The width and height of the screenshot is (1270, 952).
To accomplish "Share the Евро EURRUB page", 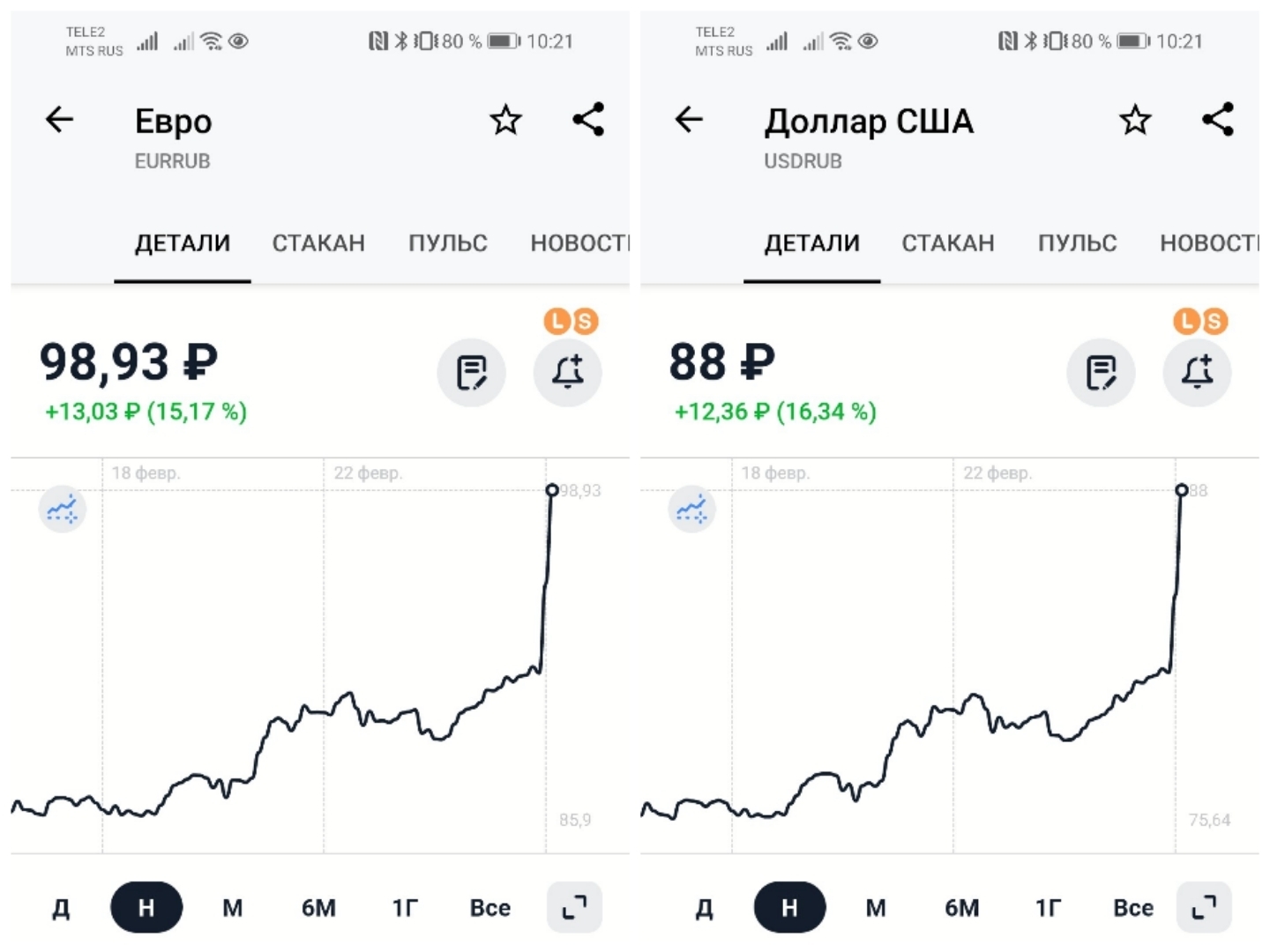I will (588, 119).
